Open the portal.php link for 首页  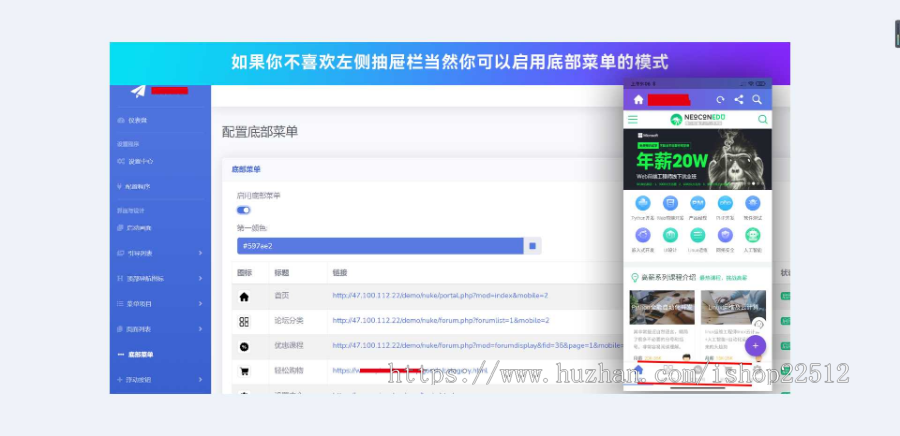440,295
